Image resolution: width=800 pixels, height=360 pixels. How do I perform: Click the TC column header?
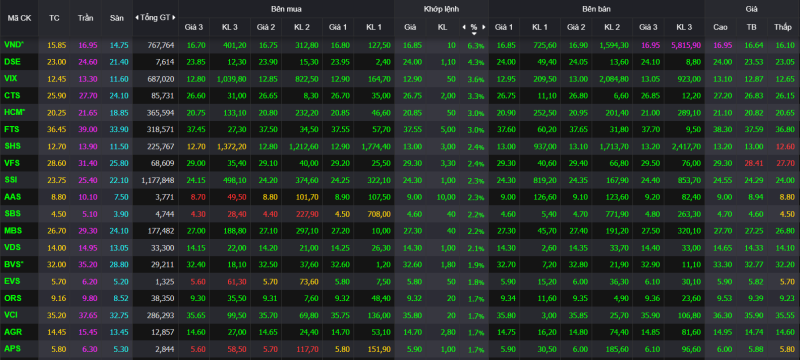[x=54, y=18]
